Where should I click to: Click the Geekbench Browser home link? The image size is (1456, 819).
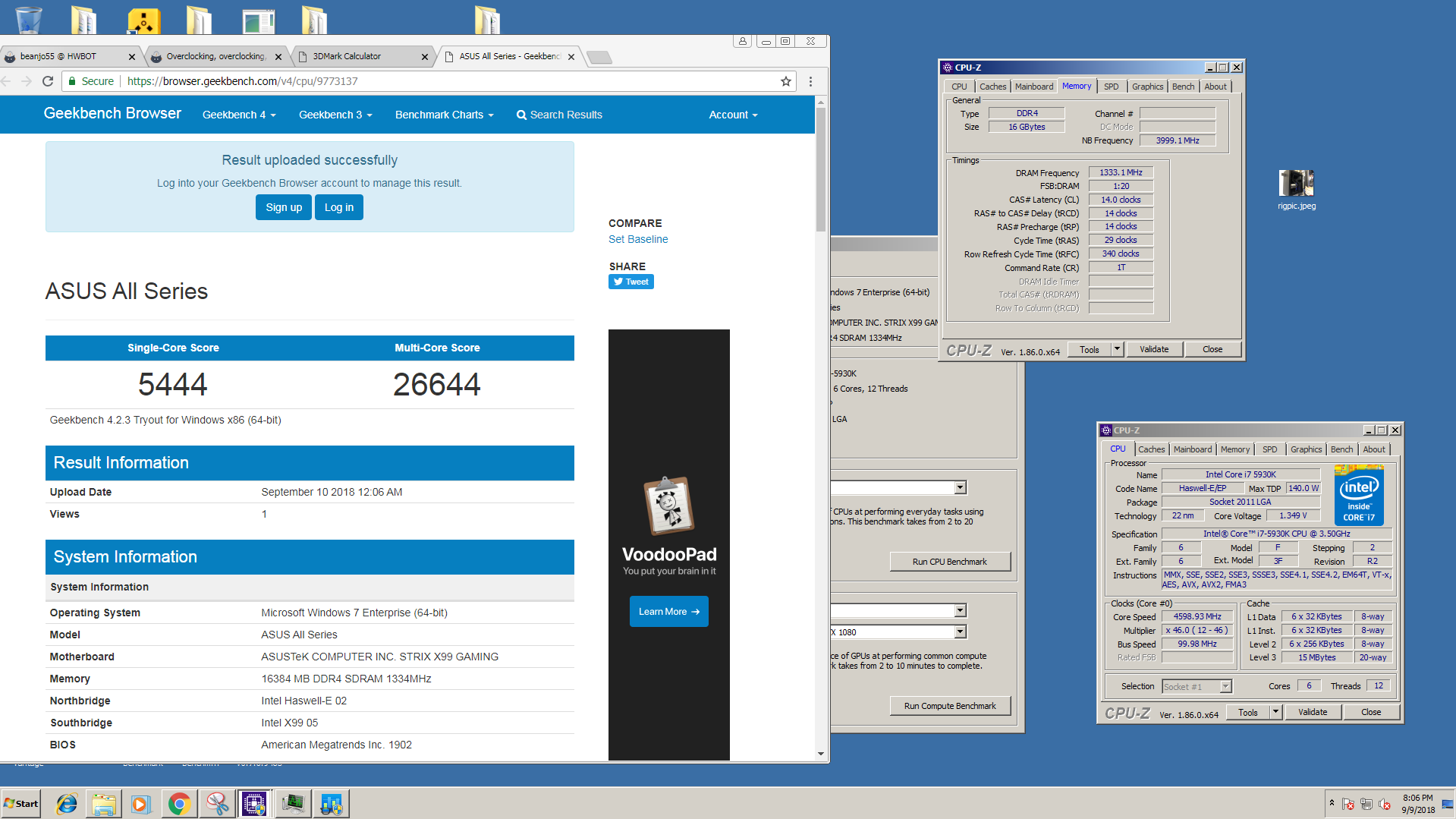point(112,113)
